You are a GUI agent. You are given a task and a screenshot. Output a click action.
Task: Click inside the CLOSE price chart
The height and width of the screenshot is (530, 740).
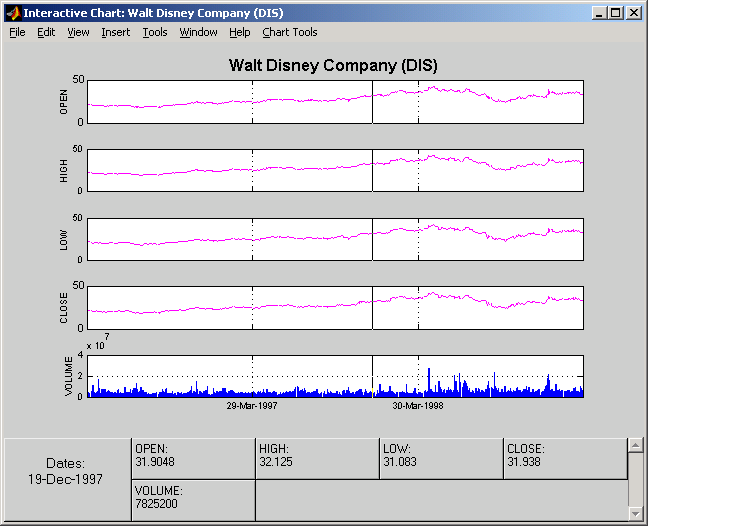pyautogui.click(x=336, y=308)
